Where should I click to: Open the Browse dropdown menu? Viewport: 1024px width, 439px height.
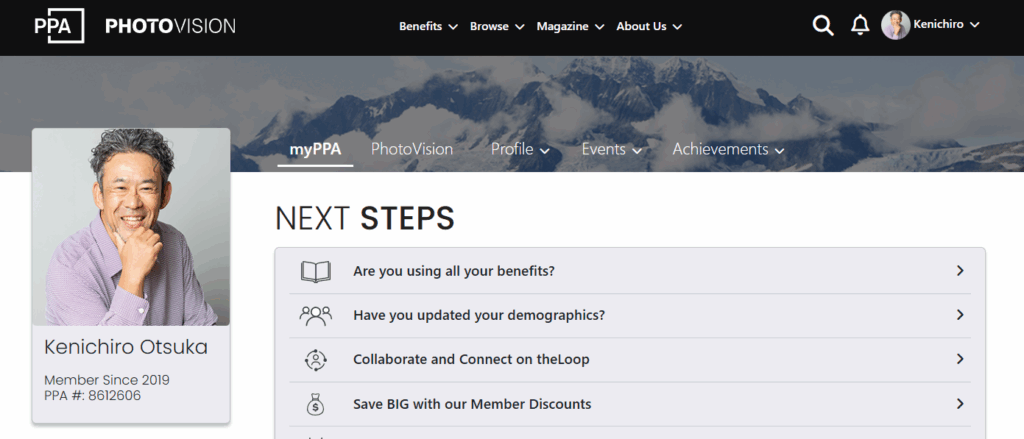(x=497, y=26)
